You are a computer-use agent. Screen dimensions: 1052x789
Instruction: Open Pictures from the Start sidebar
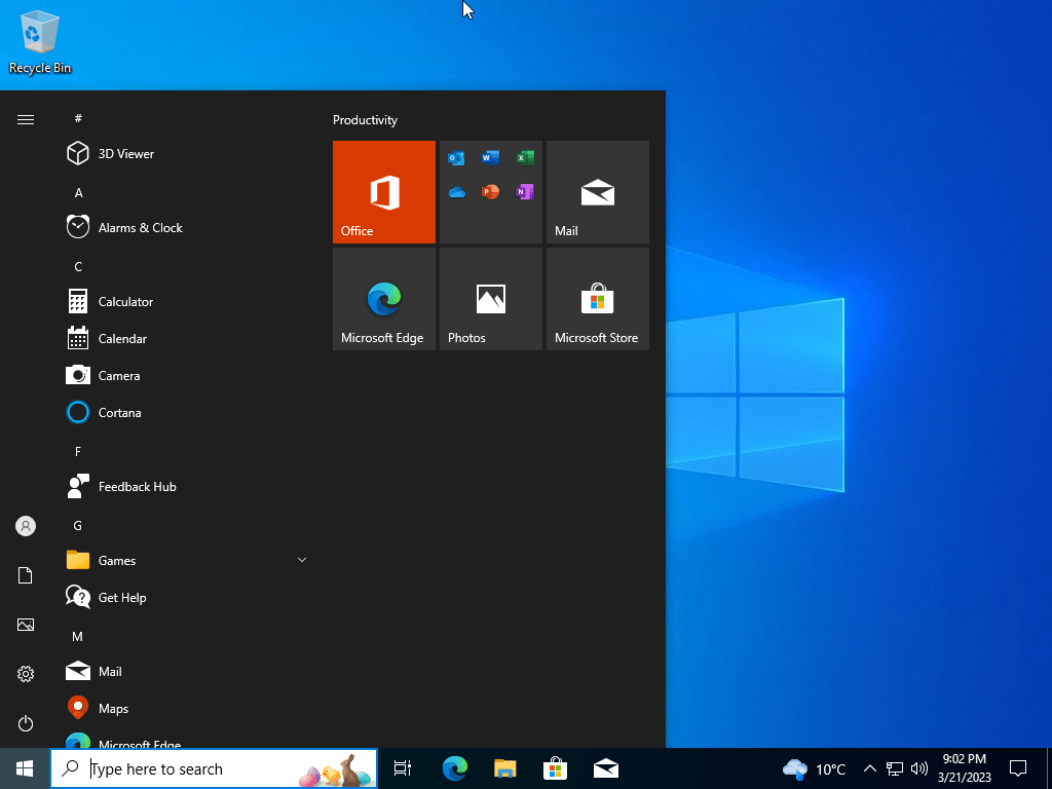25,625
